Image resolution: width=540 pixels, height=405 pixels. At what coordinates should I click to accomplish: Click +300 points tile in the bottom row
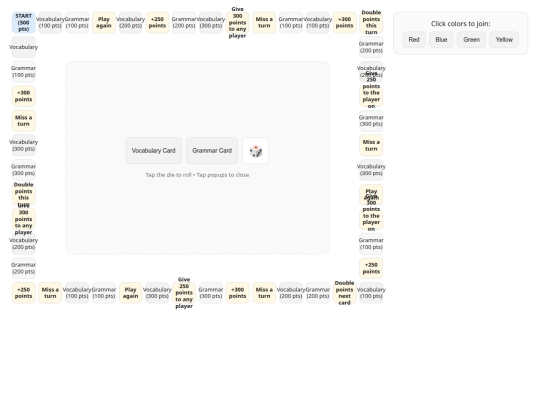237,293
